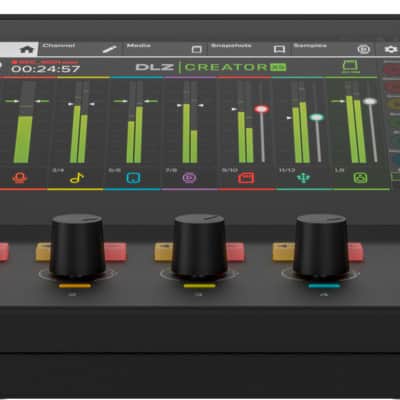This screenshot has height=400, width=400.
Task: Open the Media tab
Action: 165,49
